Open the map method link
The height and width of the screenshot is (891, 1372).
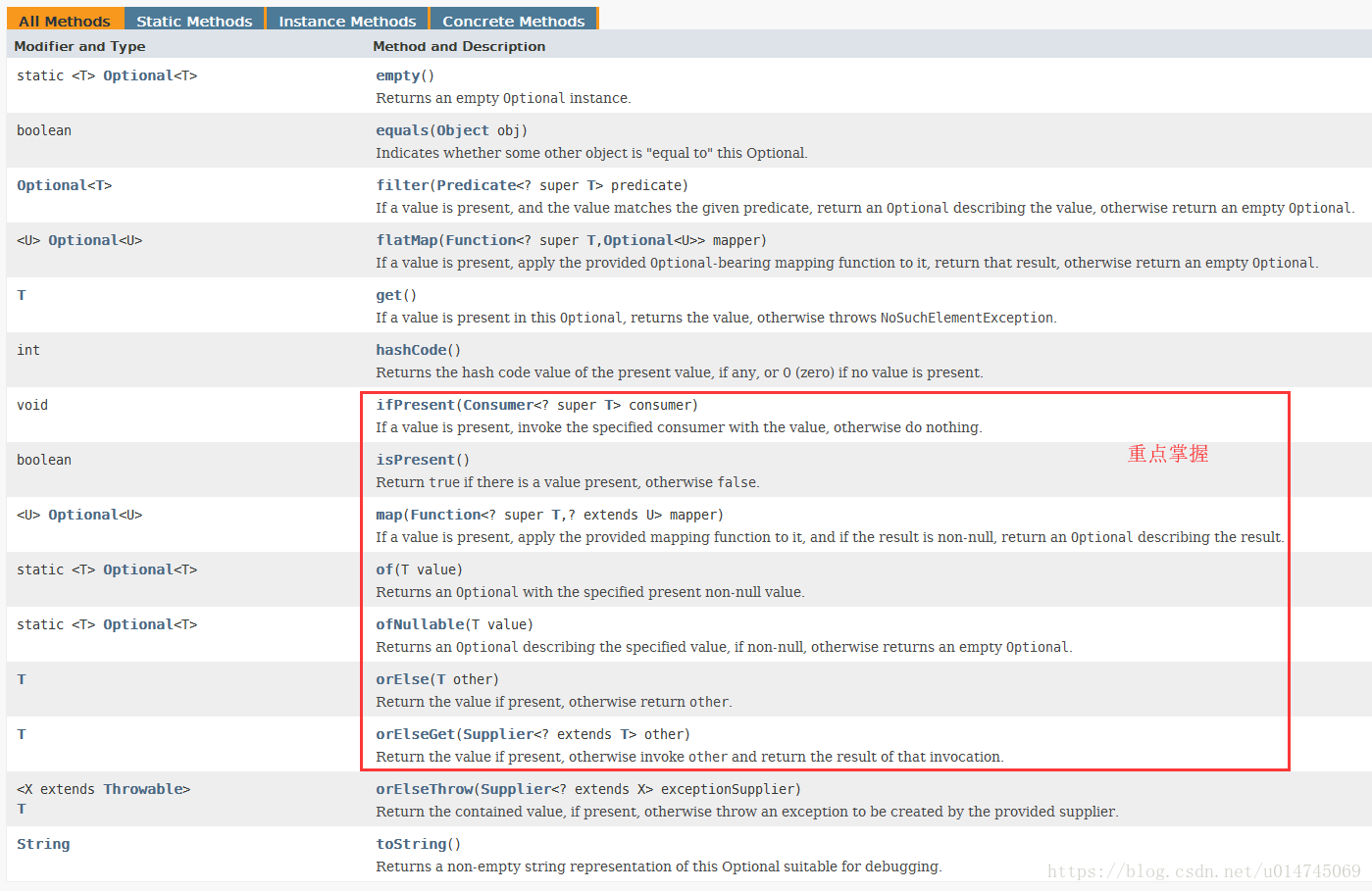point(388,515)
